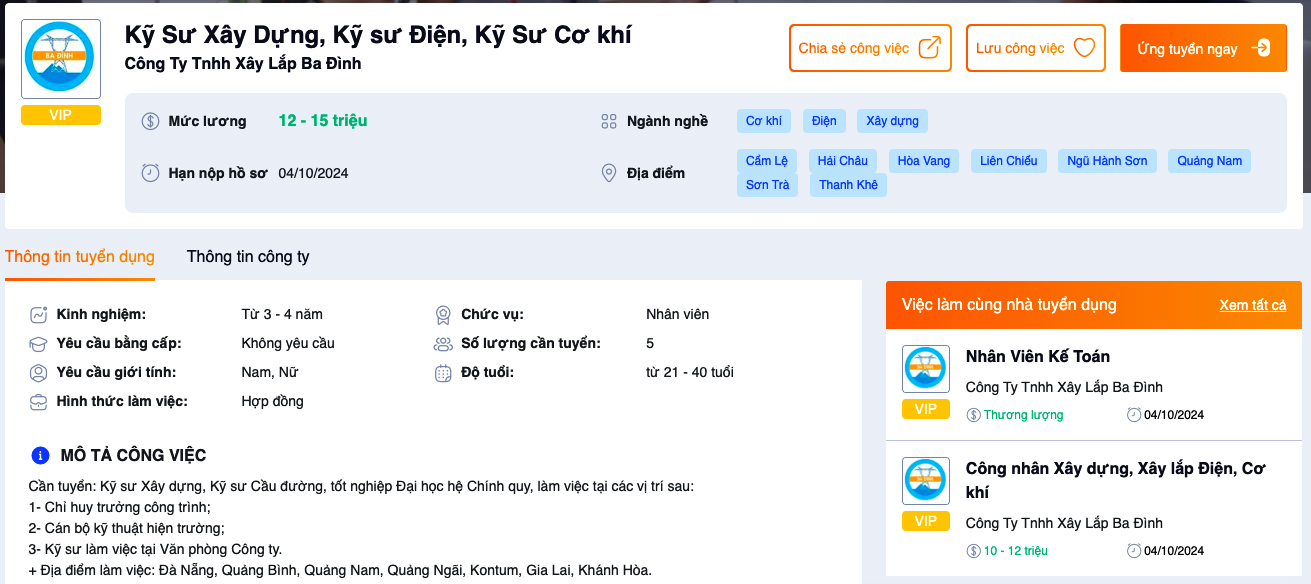The height and width of the screenshot is (584, 1311).
Task: Click the blue info icon beside MÔ TẢ CÔNG VIỆC
Action: tap(40, 456)
